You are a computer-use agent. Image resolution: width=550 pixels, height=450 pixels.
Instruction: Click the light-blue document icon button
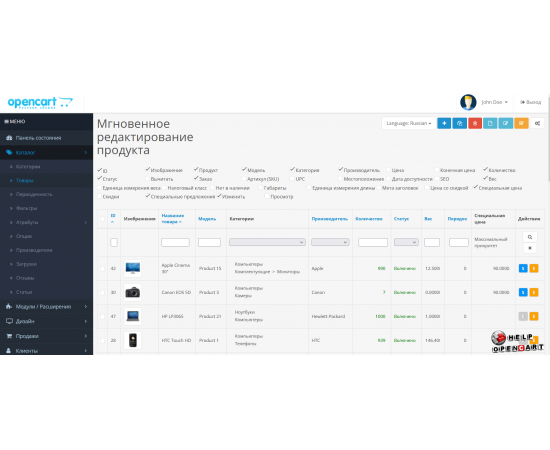pyautogui.click(x=490, y=123)
